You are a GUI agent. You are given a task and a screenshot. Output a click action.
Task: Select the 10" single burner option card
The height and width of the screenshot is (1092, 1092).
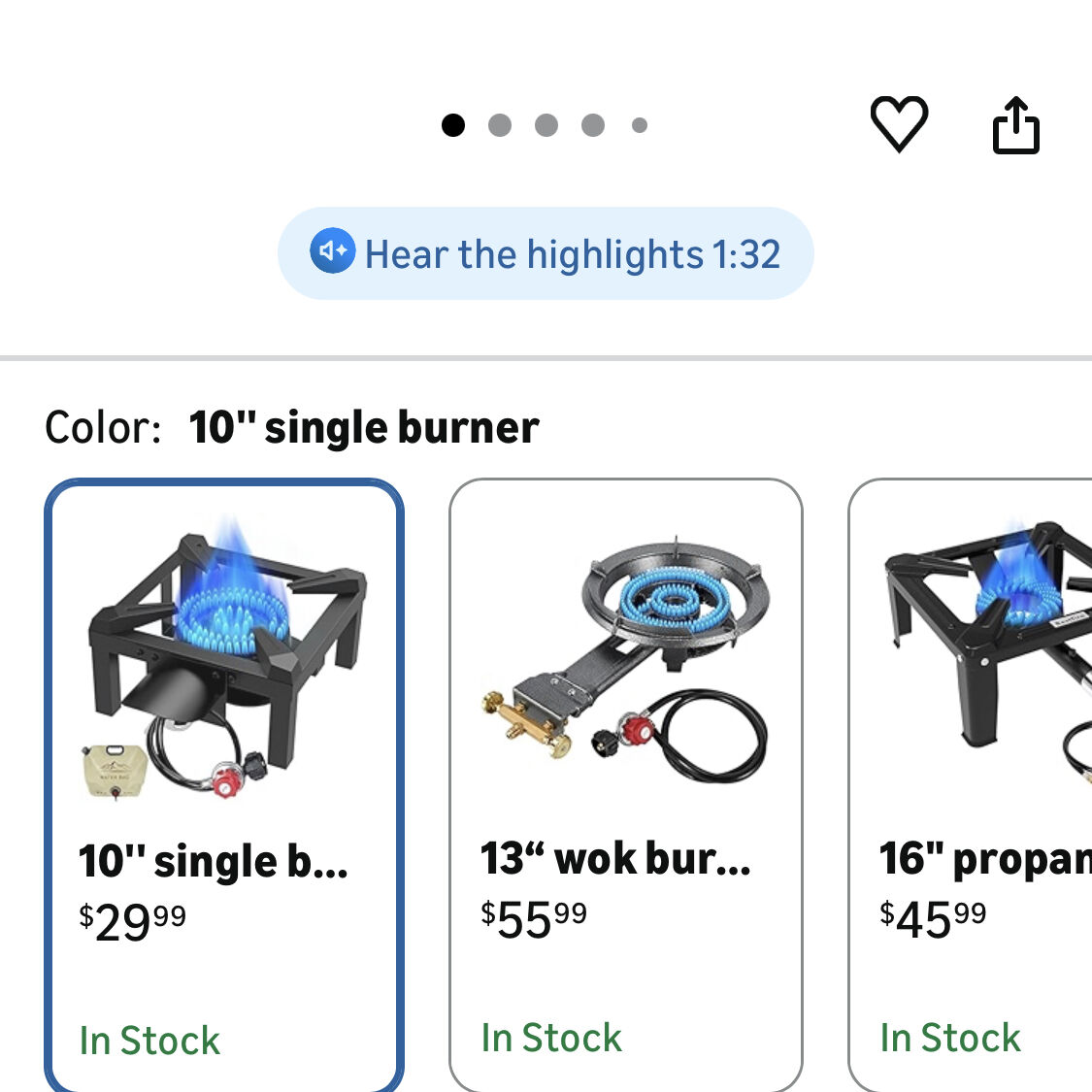224,785
